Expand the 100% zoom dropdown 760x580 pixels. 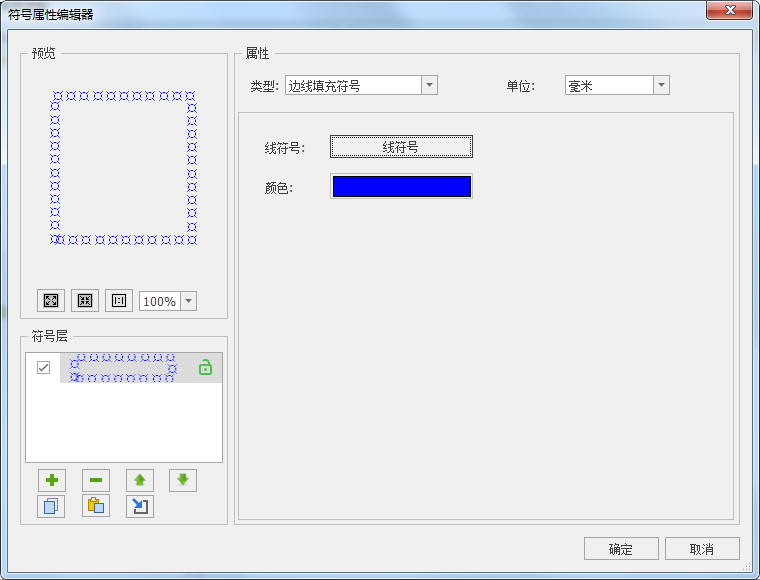189,301
